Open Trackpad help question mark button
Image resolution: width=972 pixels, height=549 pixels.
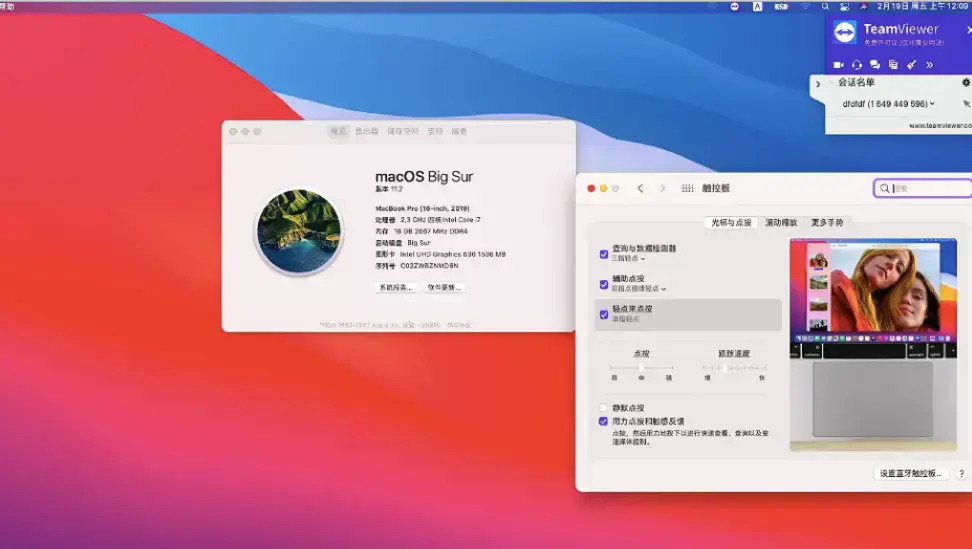[x=961, y=473]
